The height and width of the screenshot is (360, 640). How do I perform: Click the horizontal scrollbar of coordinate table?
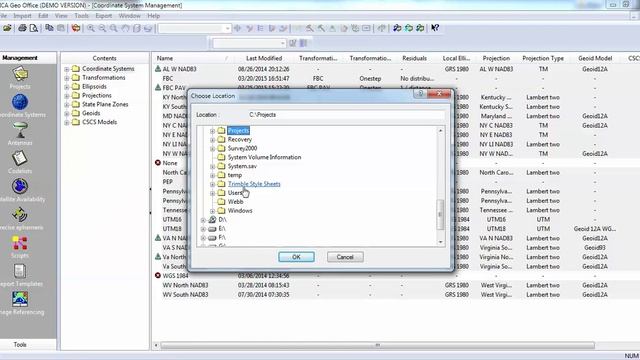point(378,345)
